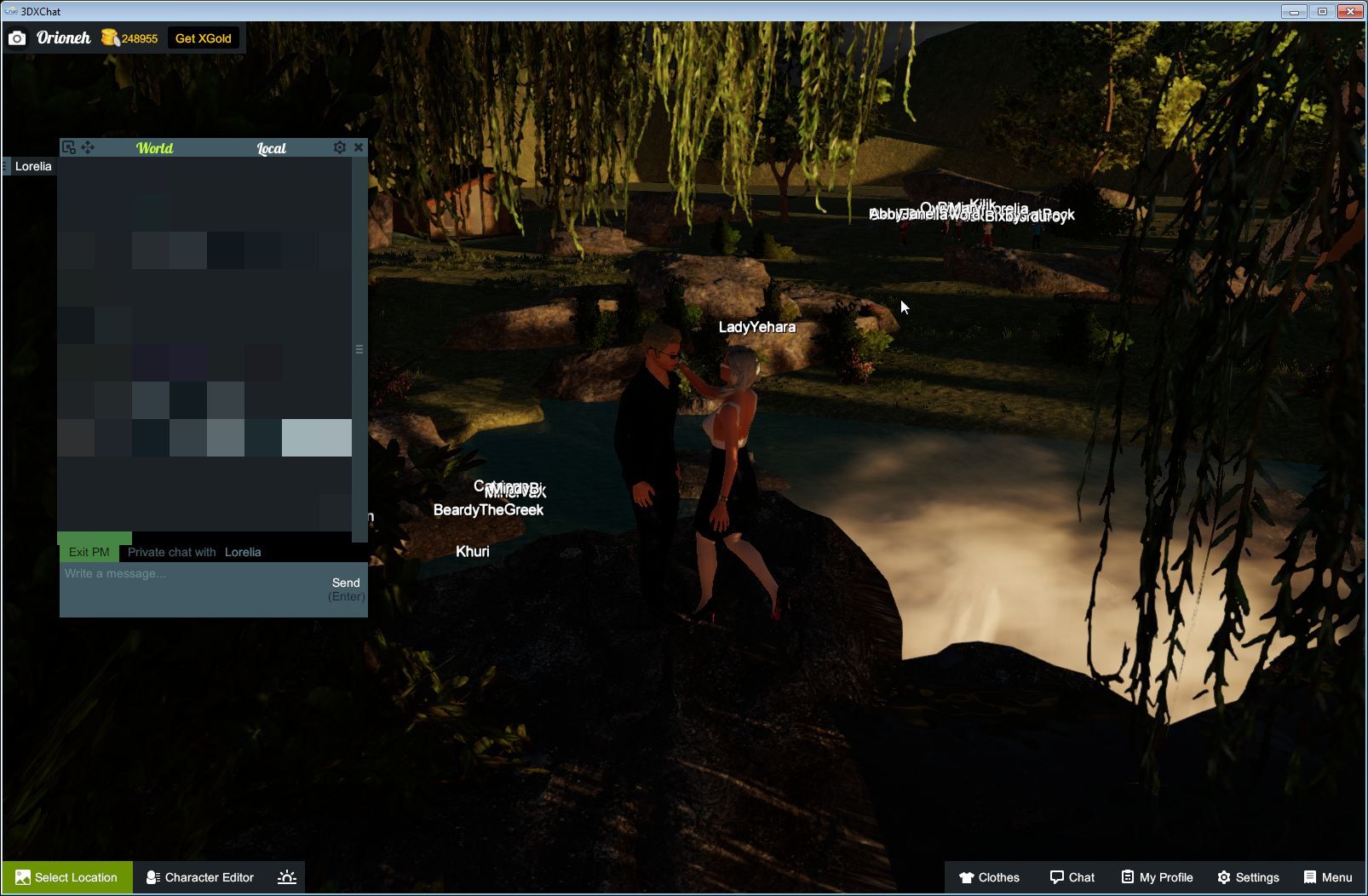
Task: Click the move handle icon on the chat window
Action: [89, 146]
